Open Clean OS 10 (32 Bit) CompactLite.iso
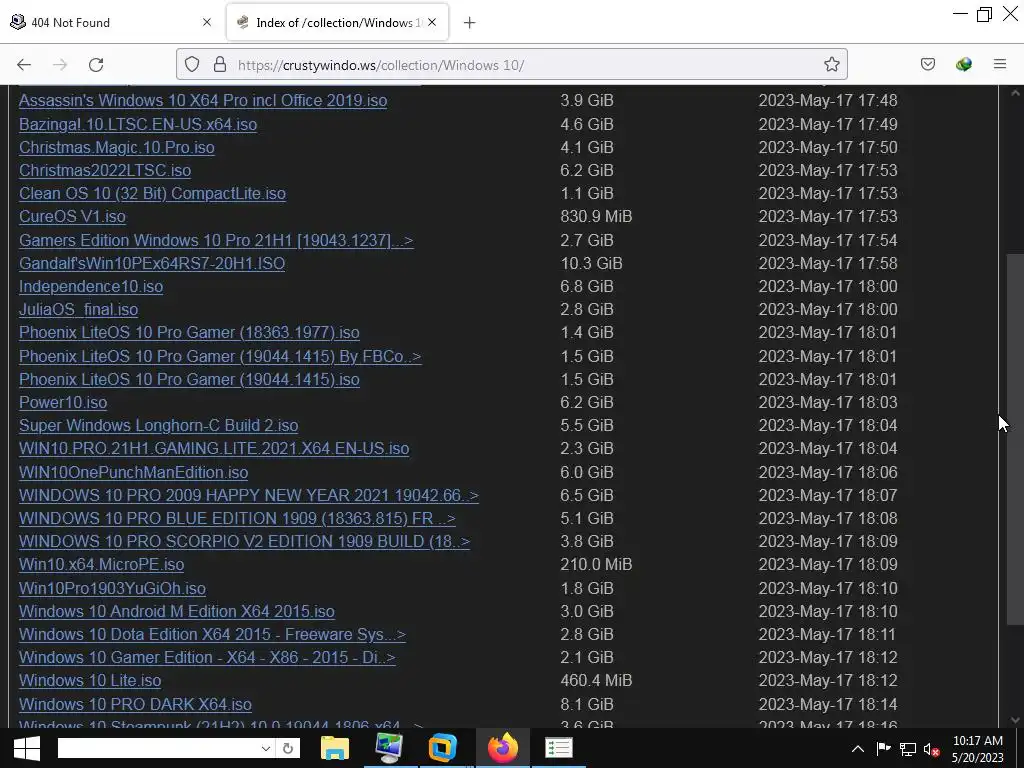Image resolution: width=1024 pixels, height=768 pixels. [x=152, y=193]
